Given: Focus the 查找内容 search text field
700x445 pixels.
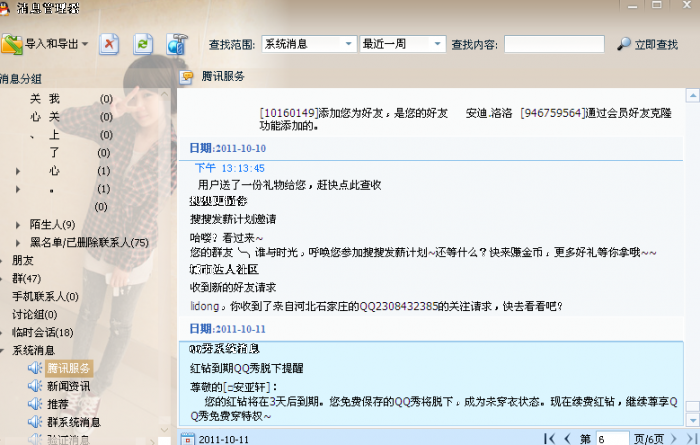Looking at the screenshot, I should point(554,44).
